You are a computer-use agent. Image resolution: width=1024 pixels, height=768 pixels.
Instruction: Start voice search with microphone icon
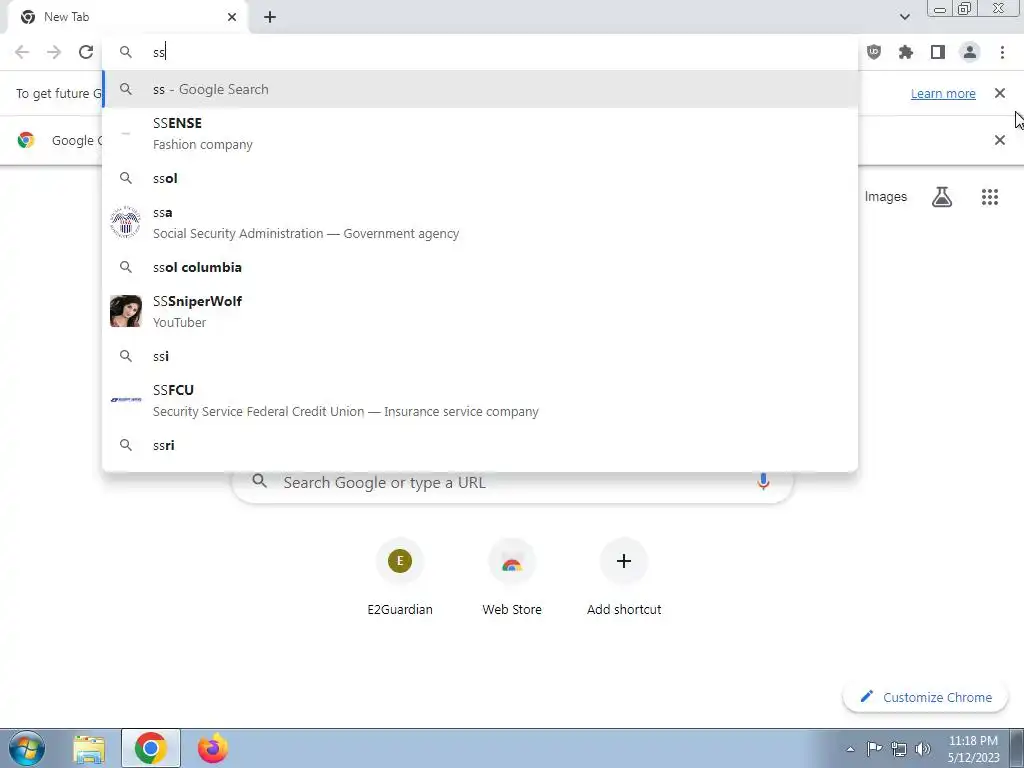pyautogui.click(x=763, y=482)
